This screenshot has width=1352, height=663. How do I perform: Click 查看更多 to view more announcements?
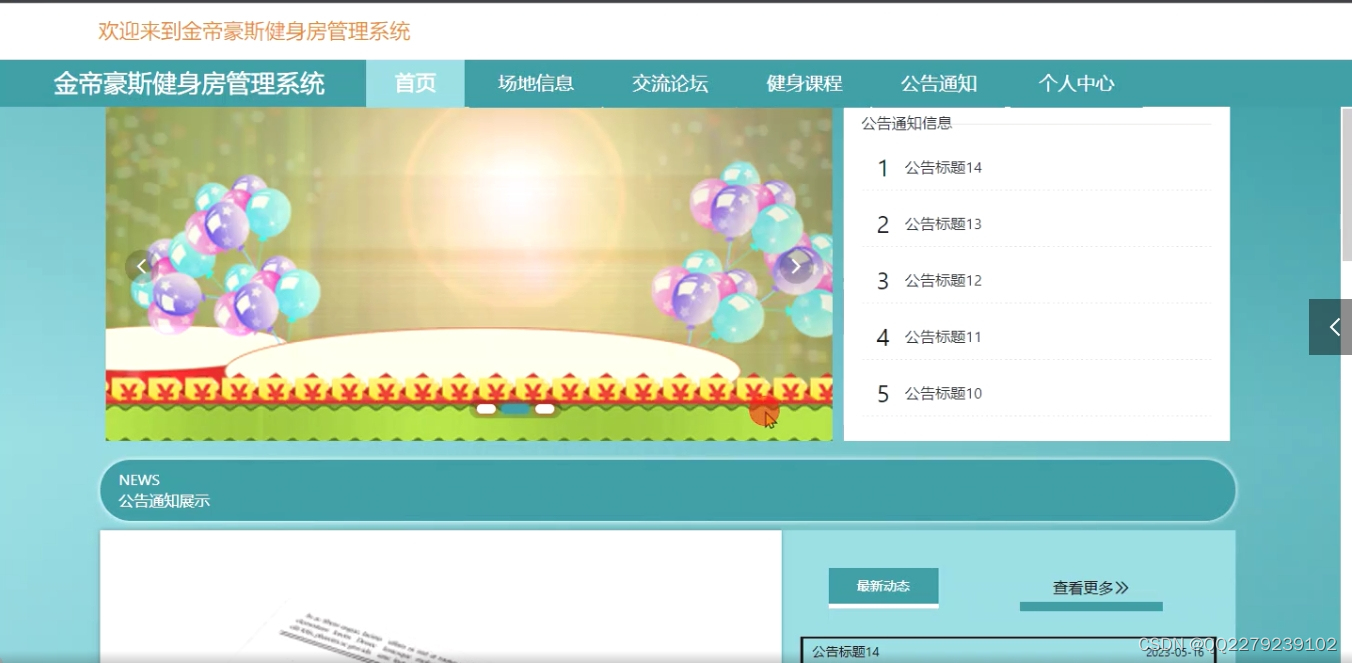point(1091,589)
